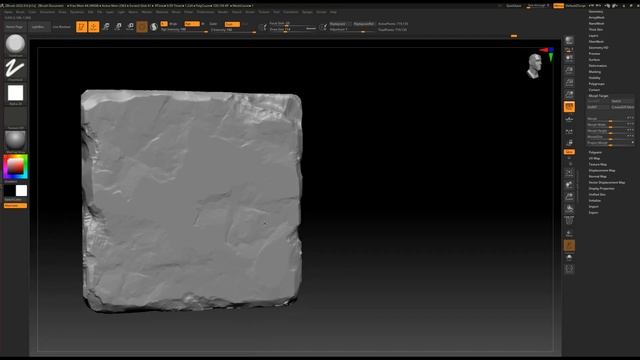Open the Preferences menu
Viewport: 640px width, 360px height.
[x=206, y=12]
